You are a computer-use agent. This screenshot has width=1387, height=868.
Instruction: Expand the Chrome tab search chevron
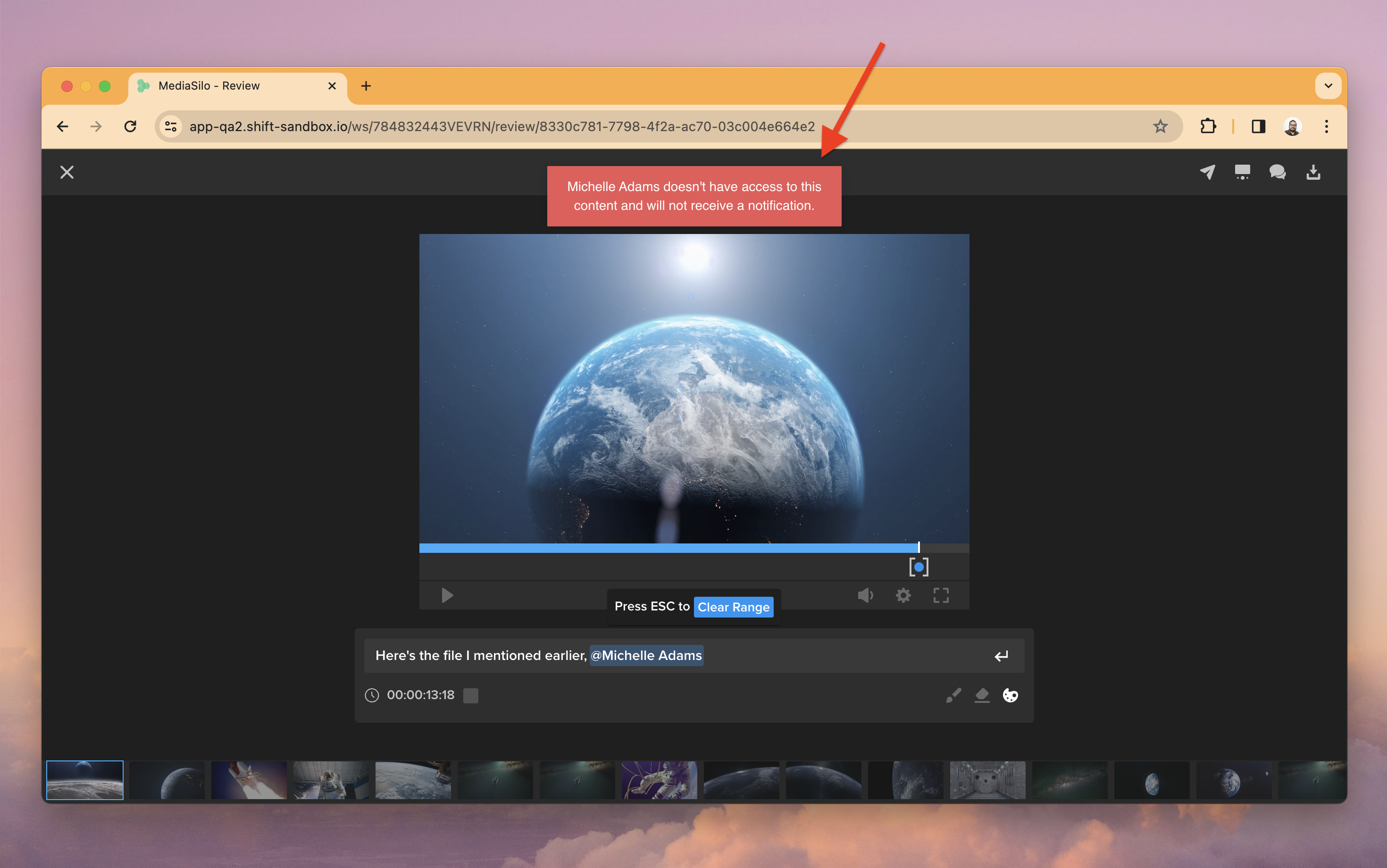click(x=1328, y=86)
